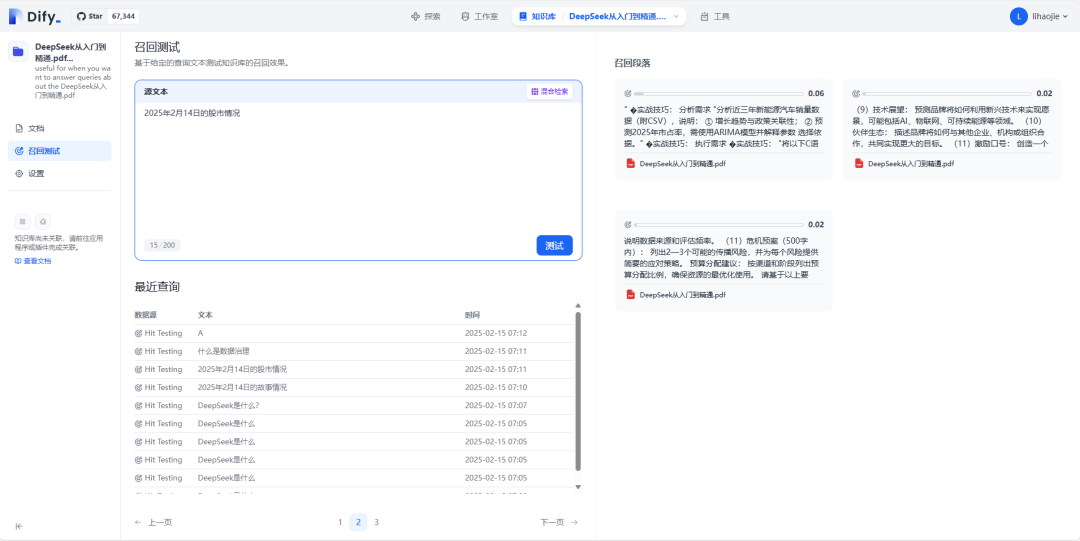
Task: Open 文档 in the sidebar
Action: [x=60, y=128]
